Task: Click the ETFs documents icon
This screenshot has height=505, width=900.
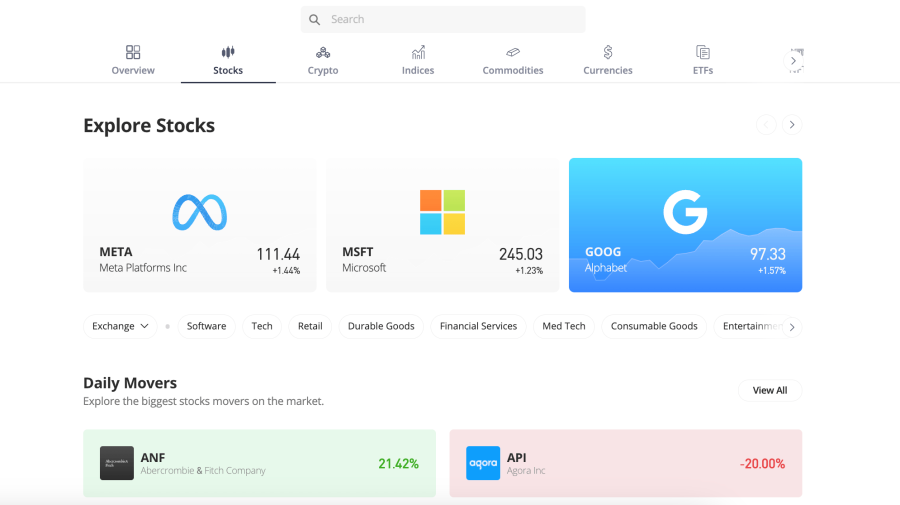Action: [703, 52]
